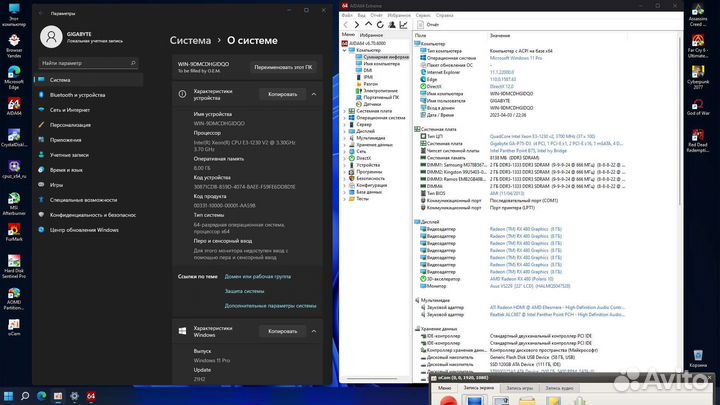Copy Windows specs with lower Копировать button
Image resolution: width=720 pixels, height=405 pixels.
coord(282,331)
